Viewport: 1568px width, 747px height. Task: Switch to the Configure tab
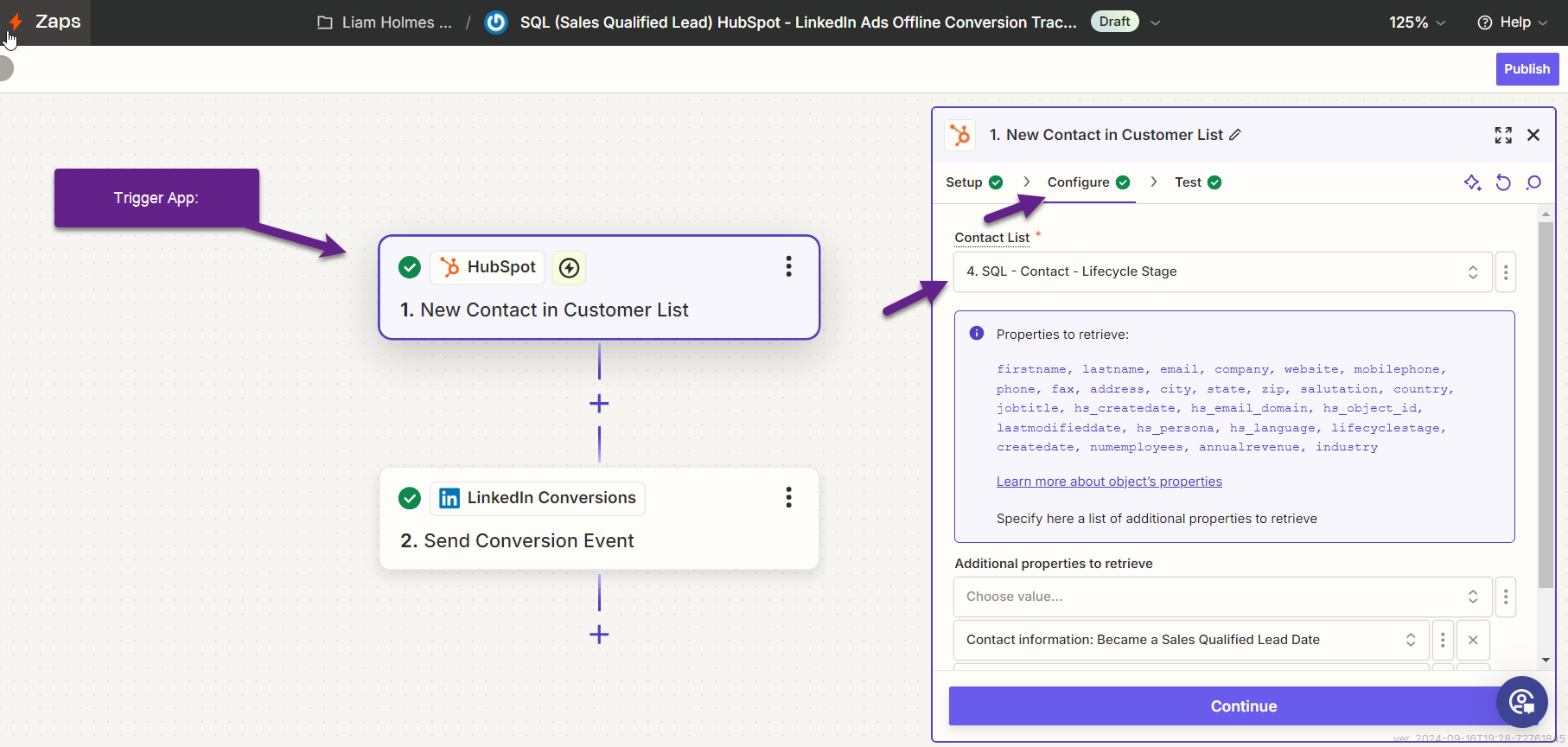click(1088, 182)
